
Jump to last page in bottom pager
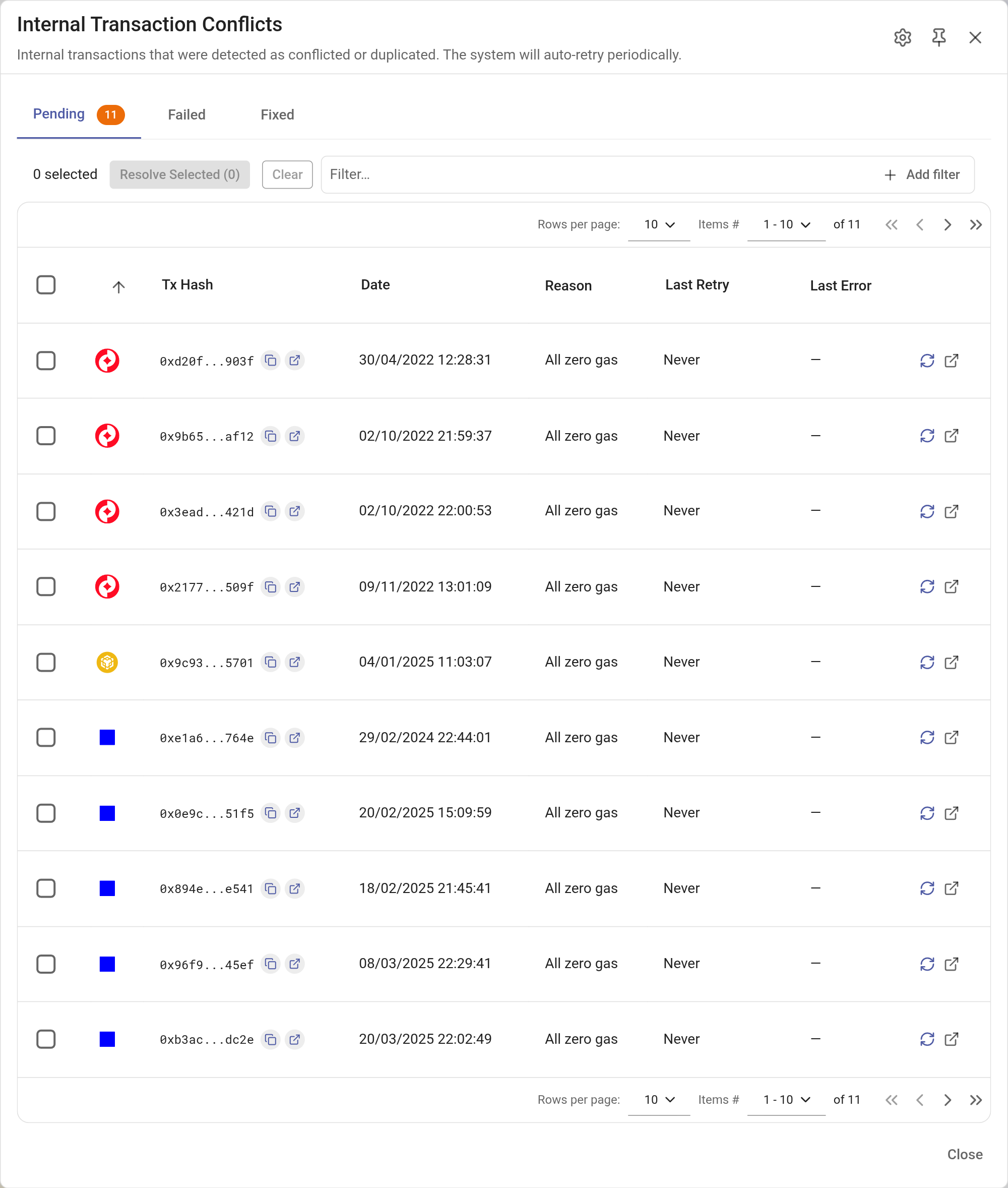click(x=975, y=1100)
